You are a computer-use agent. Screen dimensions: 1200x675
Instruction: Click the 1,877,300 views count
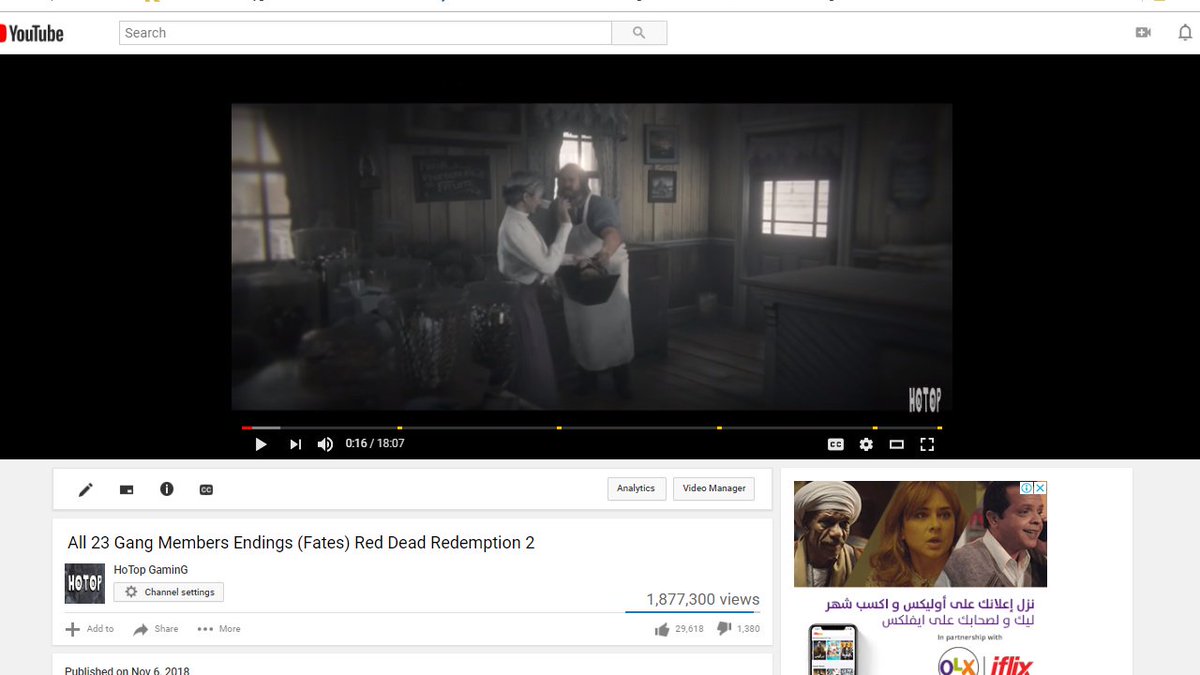pyautogui.click(x=703, y=600)
